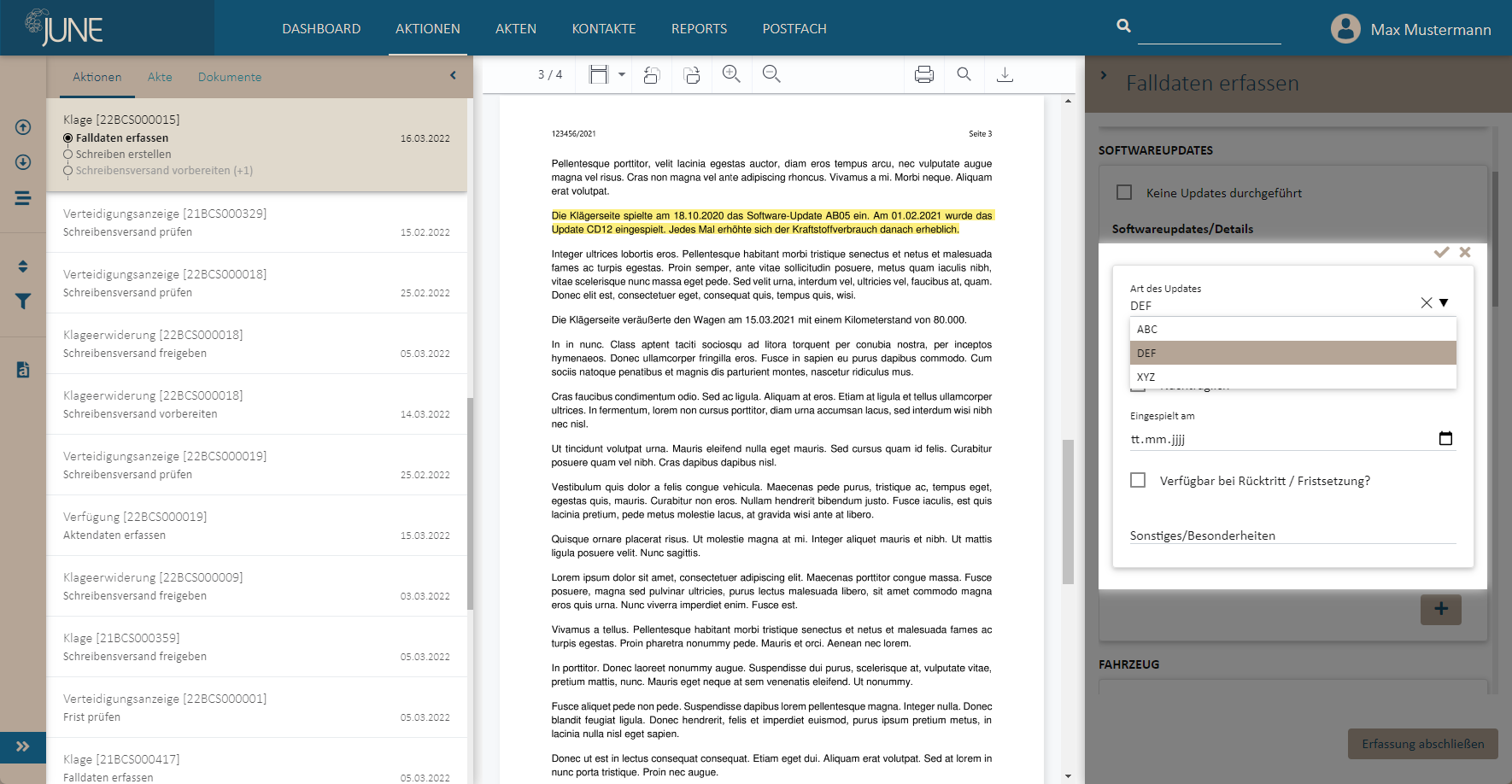This screenshot has height=784, width=1512.
Task: Open the REPORTS menu
Action: [x=699, y=28]
